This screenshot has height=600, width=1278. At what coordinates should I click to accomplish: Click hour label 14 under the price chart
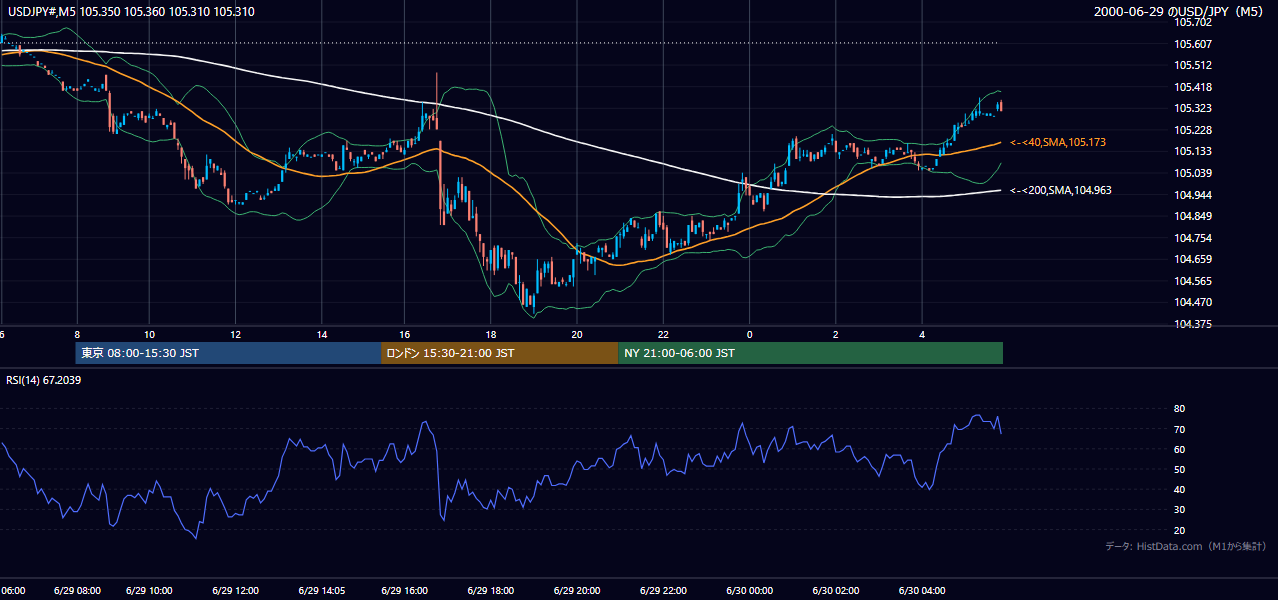pyautogui.click(x=322, y=334)
